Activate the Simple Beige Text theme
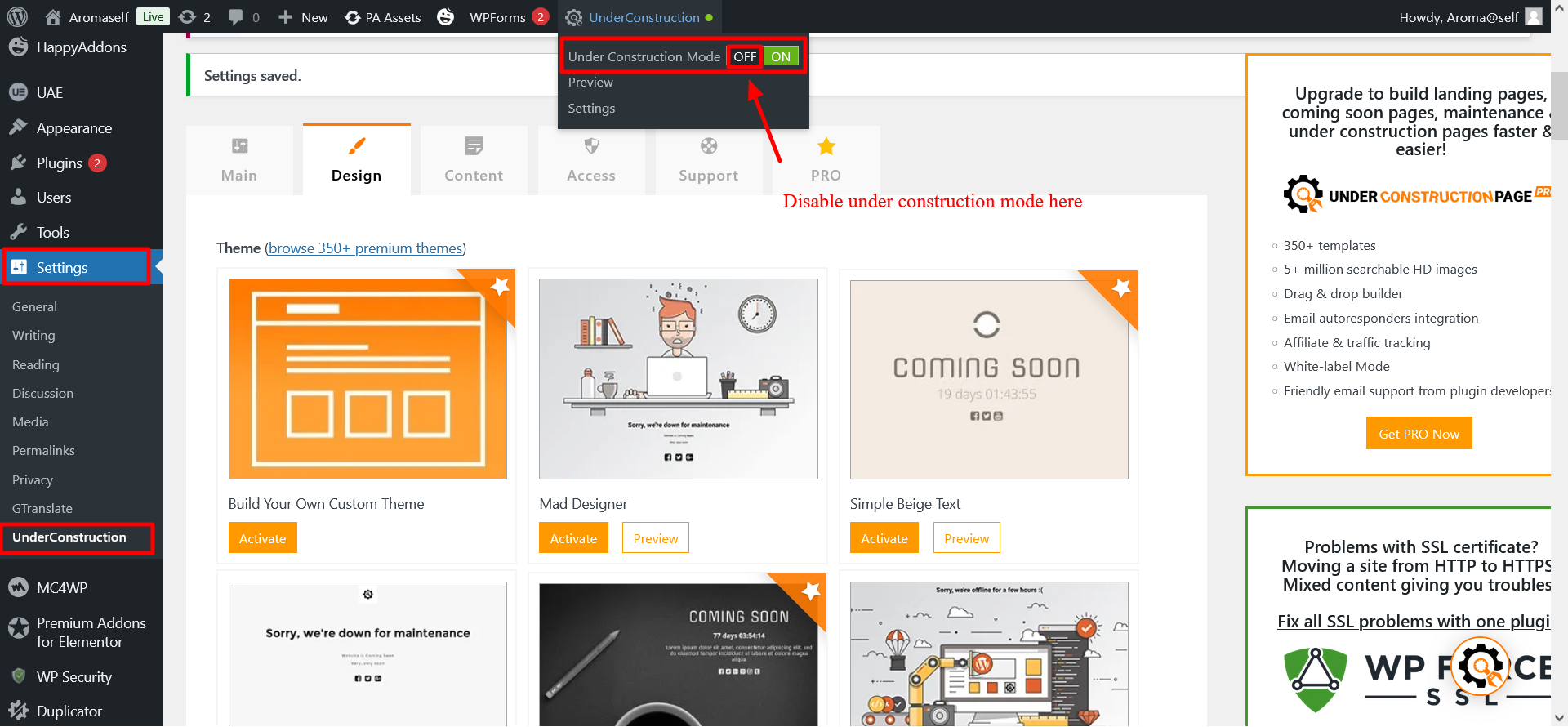 click(884, 538)
